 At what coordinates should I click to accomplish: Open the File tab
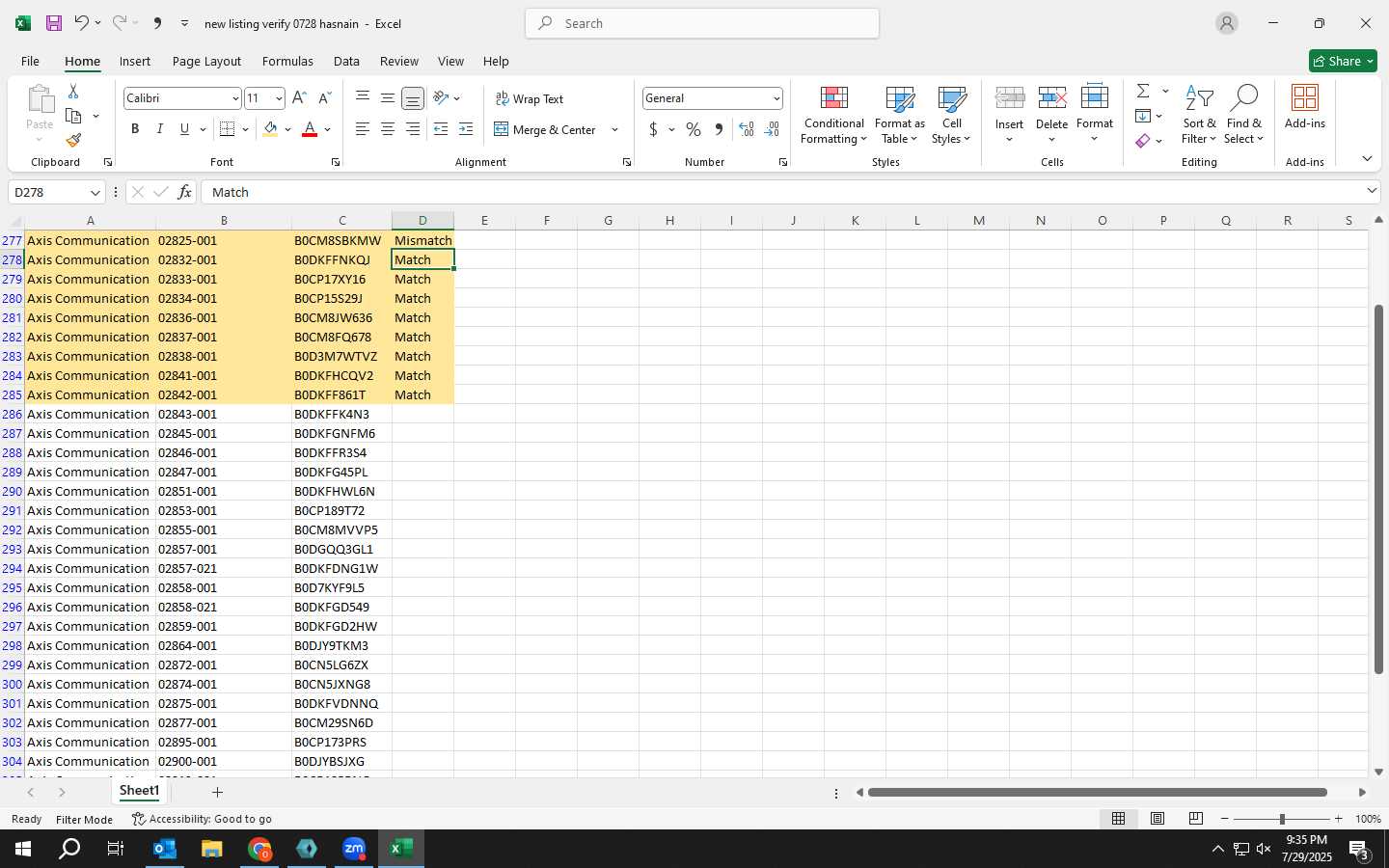tap(31, 61)
